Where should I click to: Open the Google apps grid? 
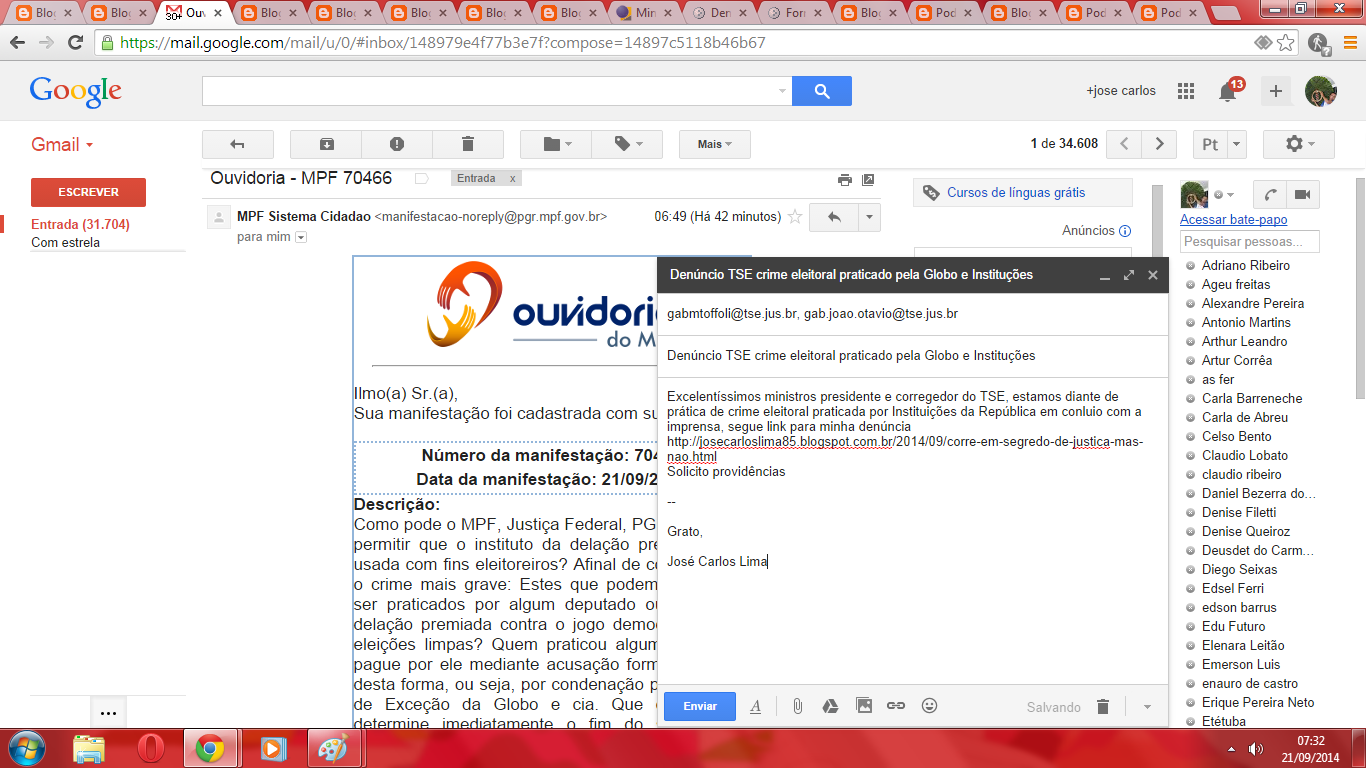[1186, 91]
